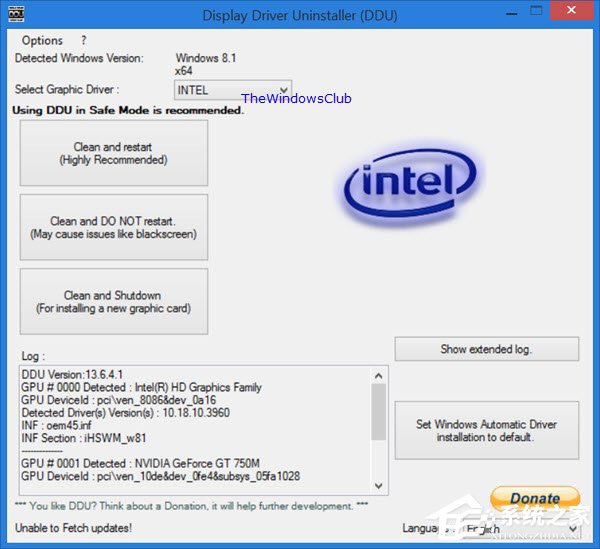Select log line 'Detected Driver(s) Version(s) : 10.18.10.3960'
The image size is (600, 549).
(x=126, y=413)
